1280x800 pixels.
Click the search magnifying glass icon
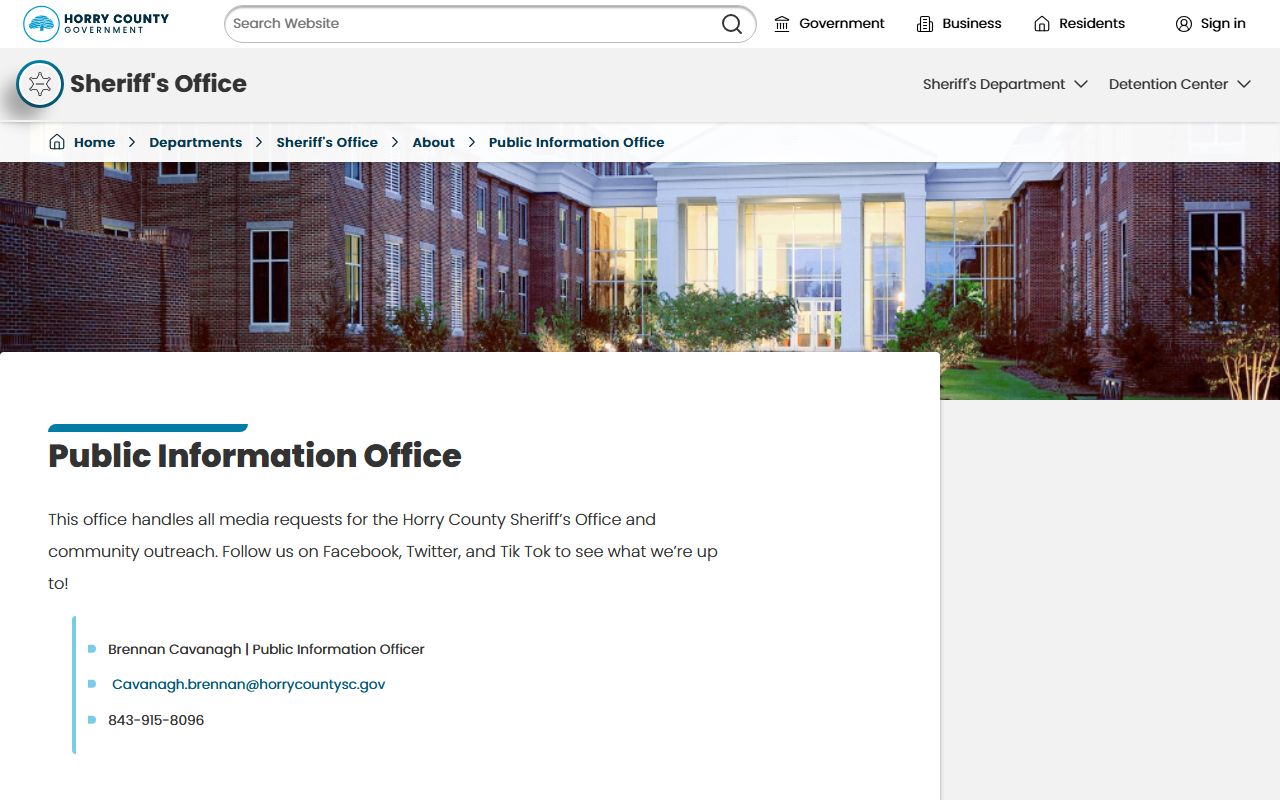(x=732, y=24)
